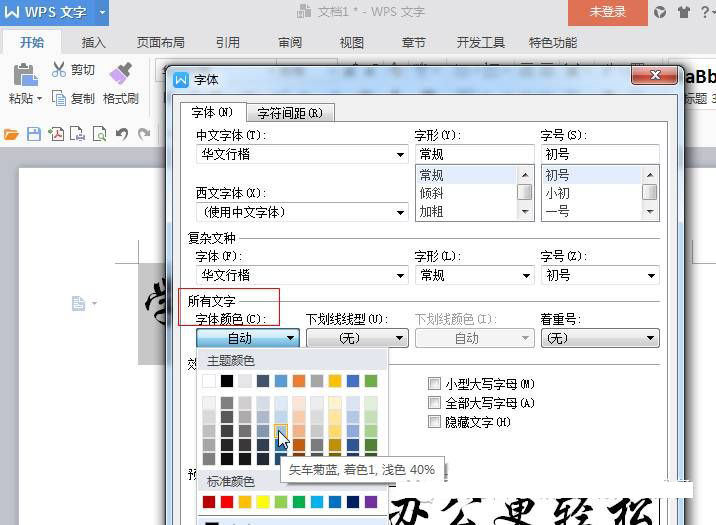Click the Export to PDF icon
The image size is (716, 525).
tap(56, 134)
